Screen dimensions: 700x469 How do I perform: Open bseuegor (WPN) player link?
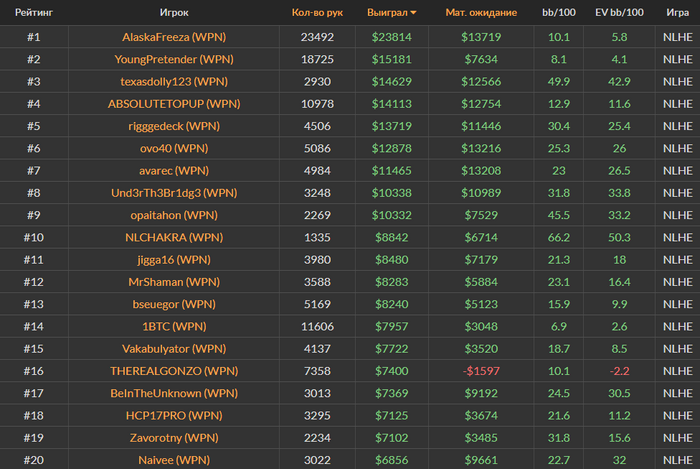174,304
